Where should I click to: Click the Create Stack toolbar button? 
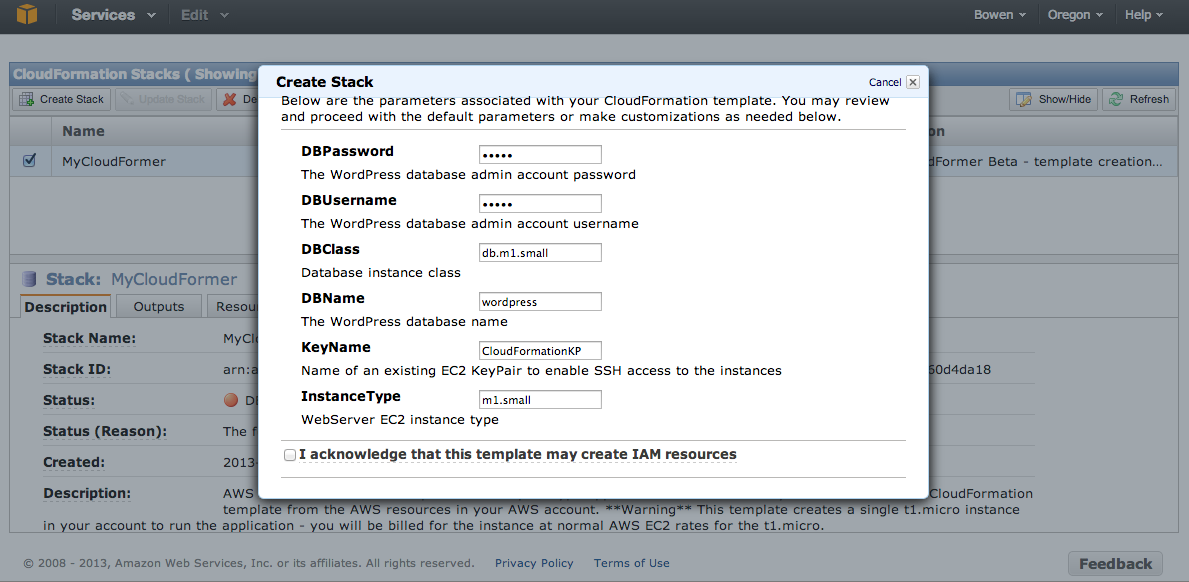(62, 99)
